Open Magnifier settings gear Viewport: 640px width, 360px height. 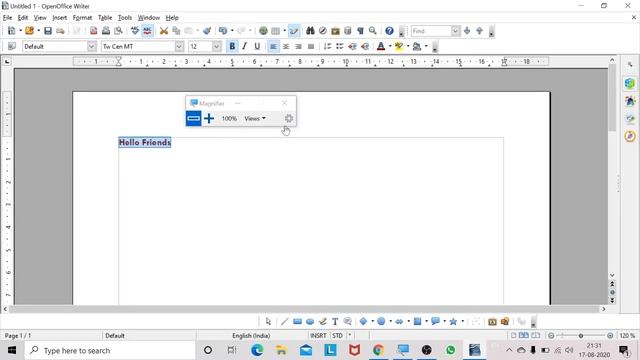pos(289,118)
